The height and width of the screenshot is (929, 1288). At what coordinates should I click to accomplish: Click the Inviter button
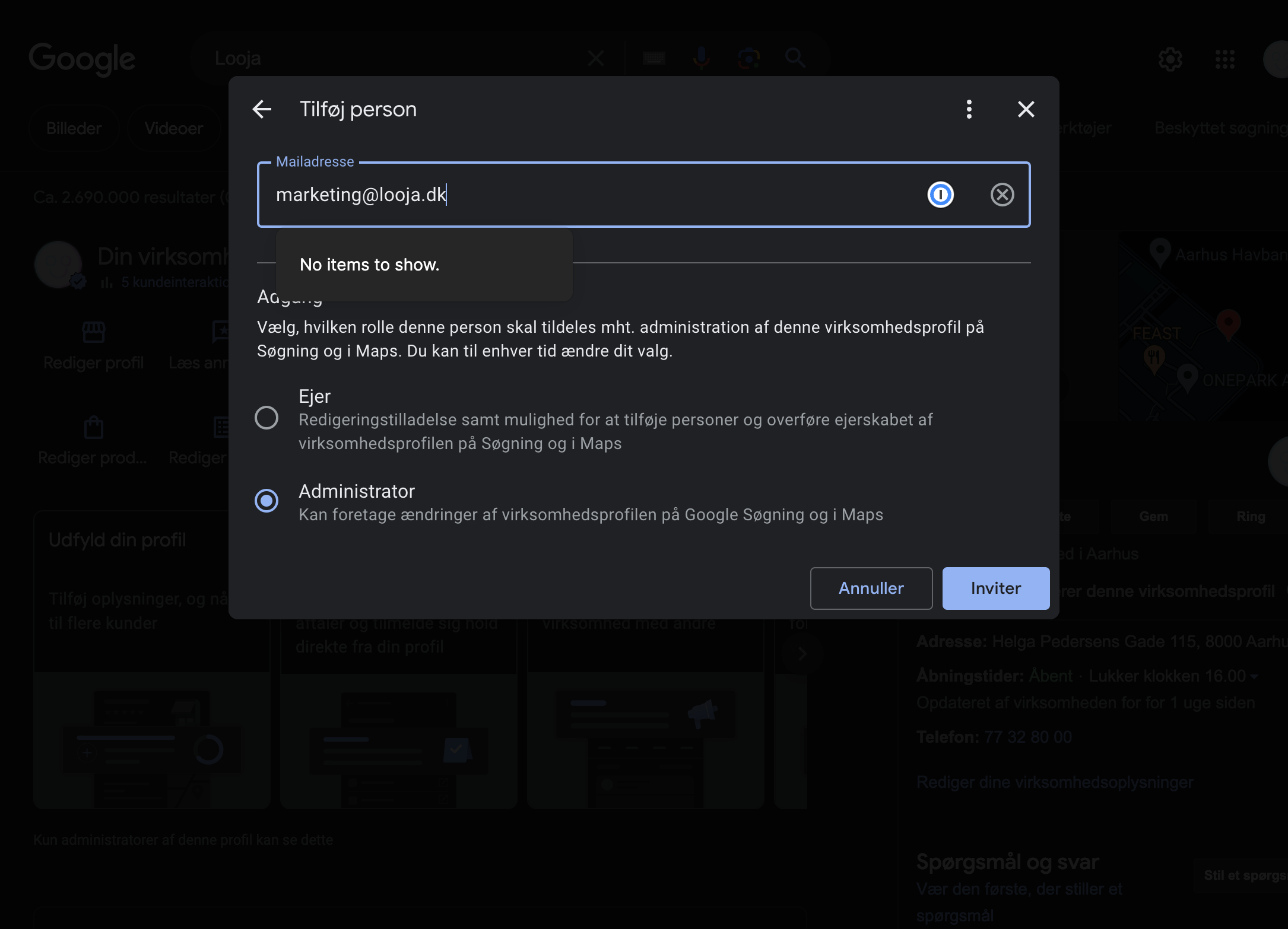[996, 588]
